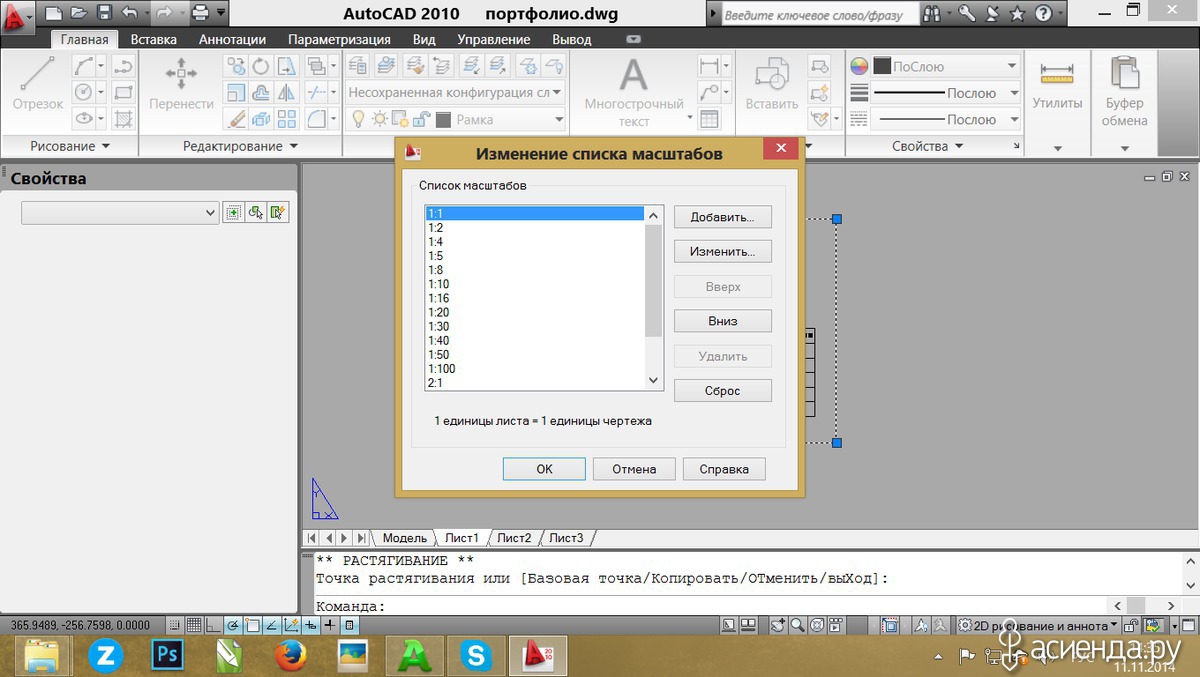
Task: Click OK in the scale list dialog
Action: pos(544,469)
